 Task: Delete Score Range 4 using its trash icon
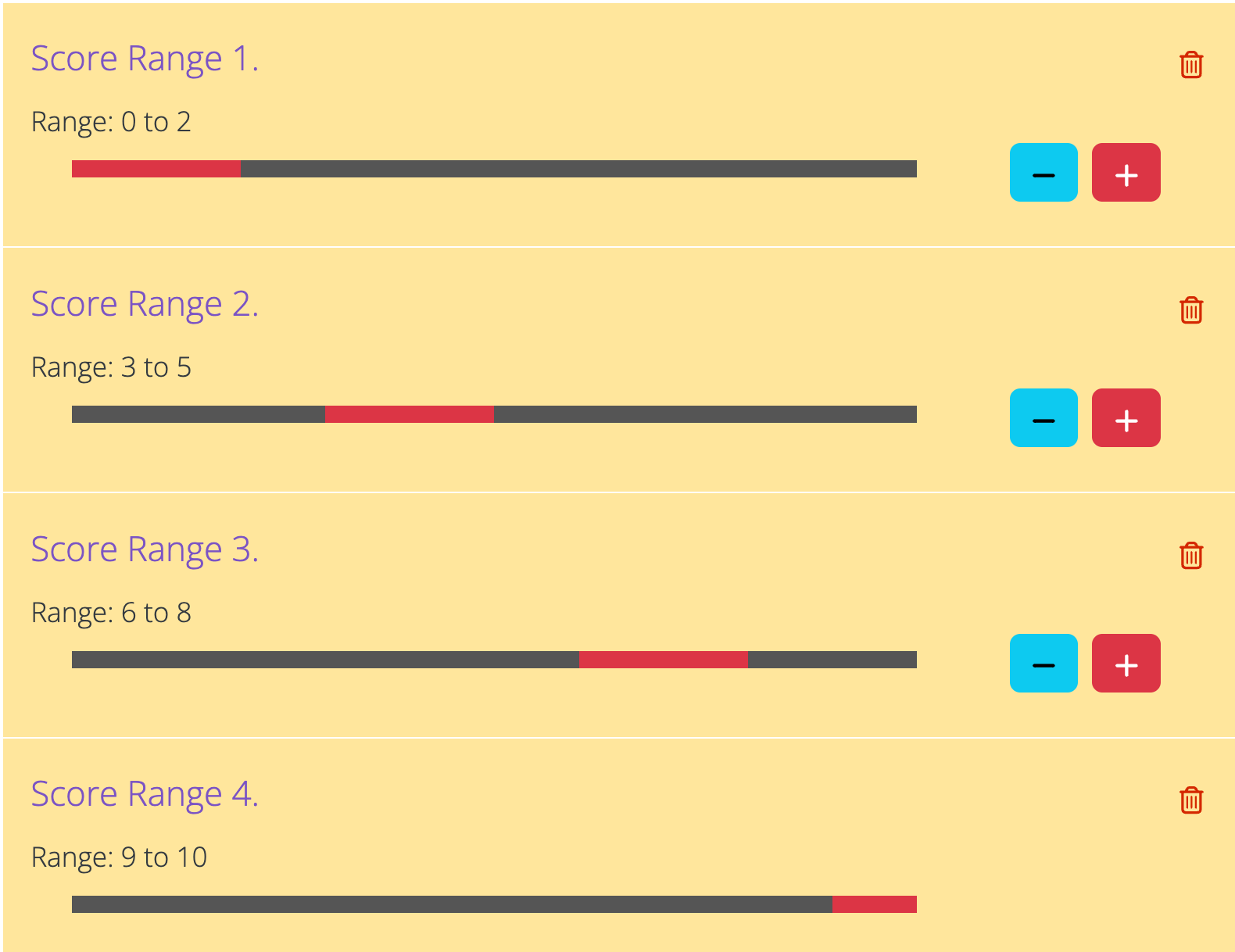[x=1190, y=801]
